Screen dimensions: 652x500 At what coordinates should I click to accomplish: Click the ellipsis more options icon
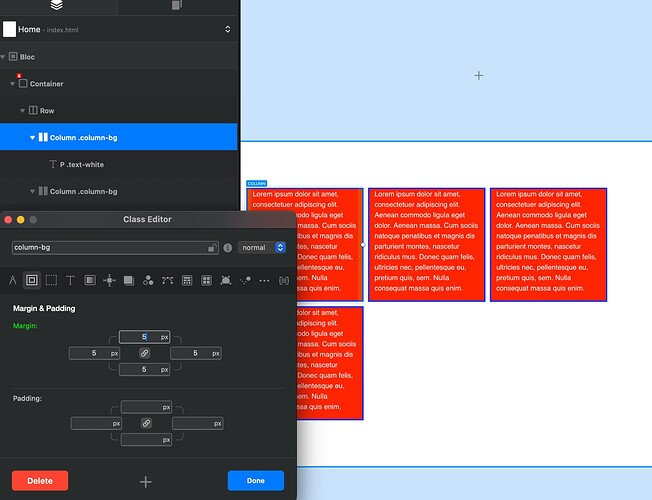(x=264, y=281)
